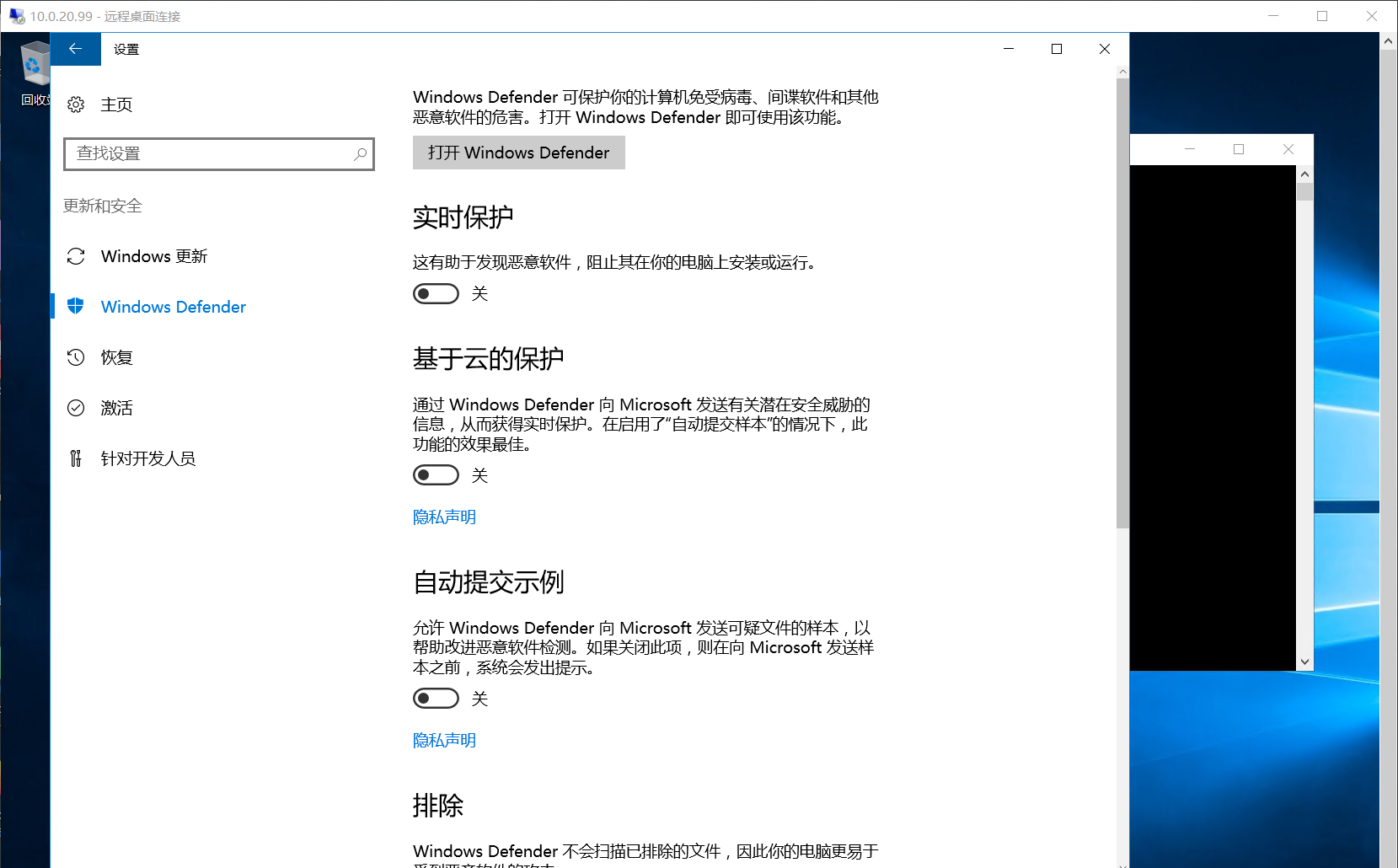The height and width of the screenshot is (868, 1398).
Task: Toggle the 基于云的保护 switch
Action: 436,475
